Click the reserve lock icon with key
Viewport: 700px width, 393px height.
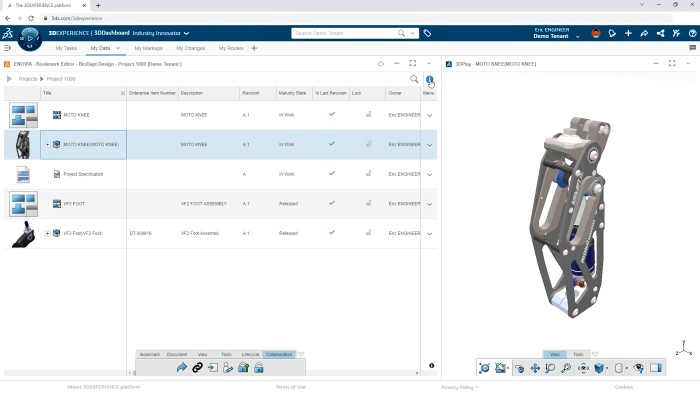click(243, 368)
